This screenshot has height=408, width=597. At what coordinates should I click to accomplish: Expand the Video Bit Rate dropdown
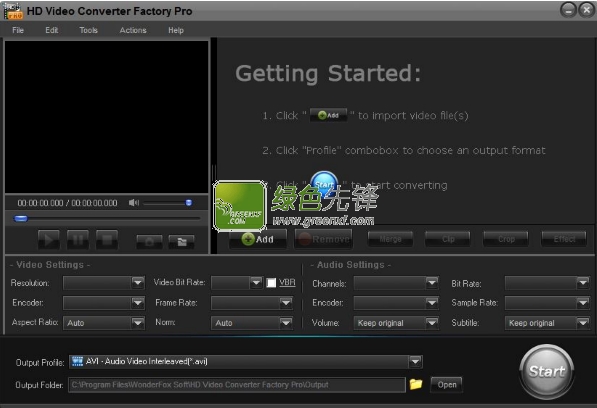[x=256, y=282]
